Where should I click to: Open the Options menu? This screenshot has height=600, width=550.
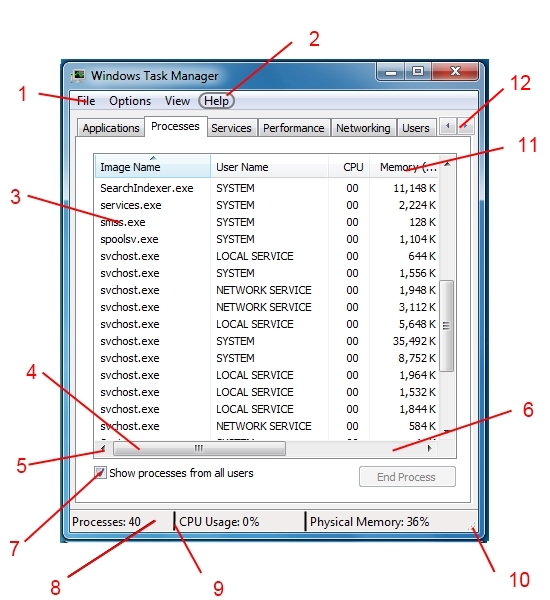click(130, 101)
